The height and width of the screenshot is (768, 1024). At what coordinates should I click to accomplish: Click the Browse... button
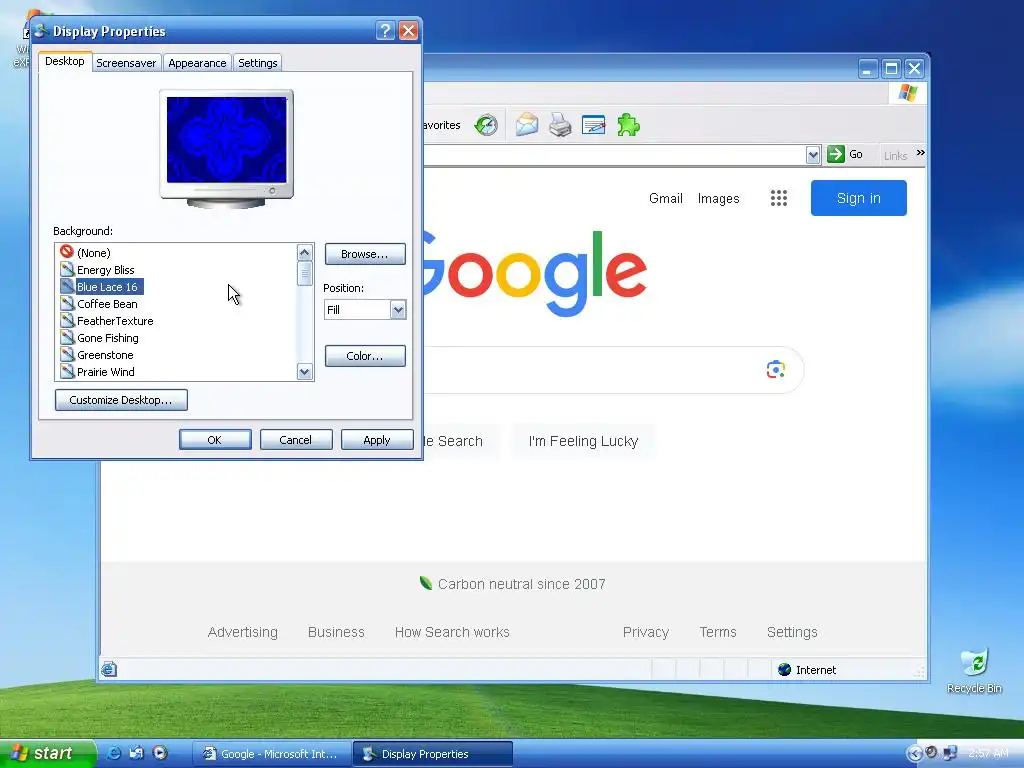click(x=365, y=254)
